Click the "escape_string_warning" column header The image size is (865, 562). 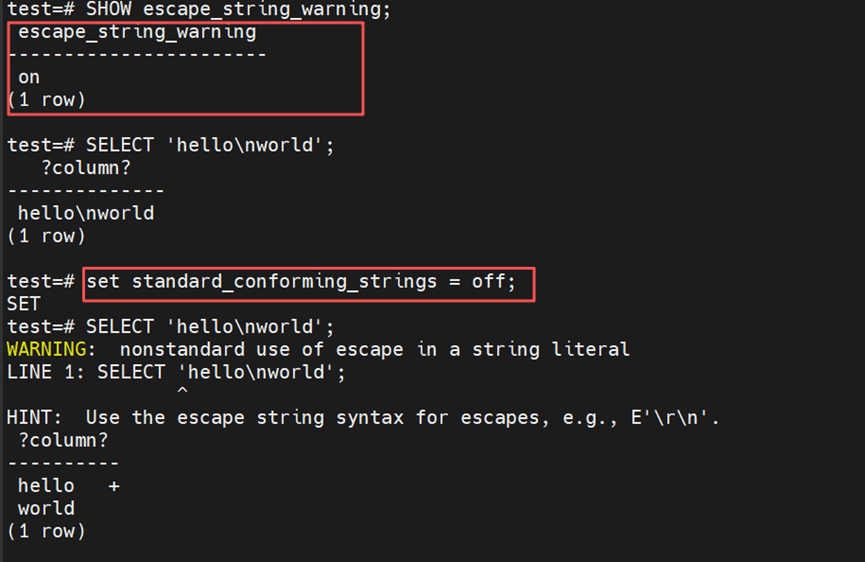137,32
